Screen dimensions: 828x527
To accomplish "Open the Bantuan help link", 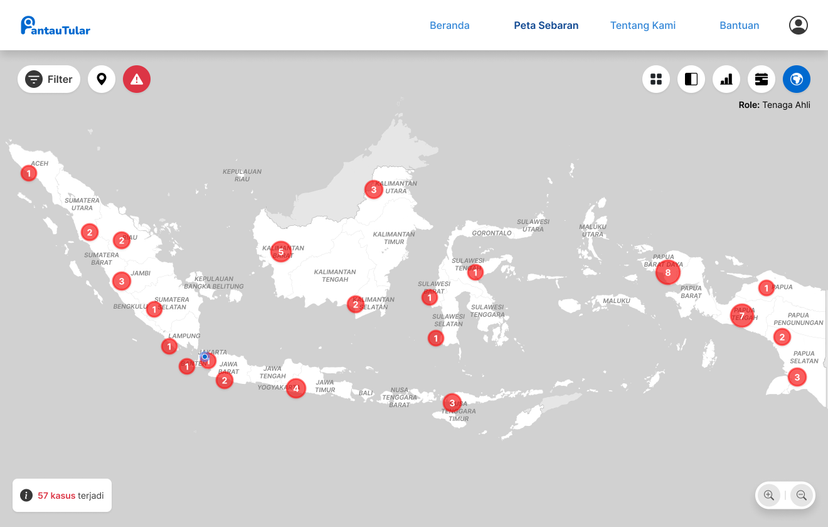I will (x=739, y=26).
